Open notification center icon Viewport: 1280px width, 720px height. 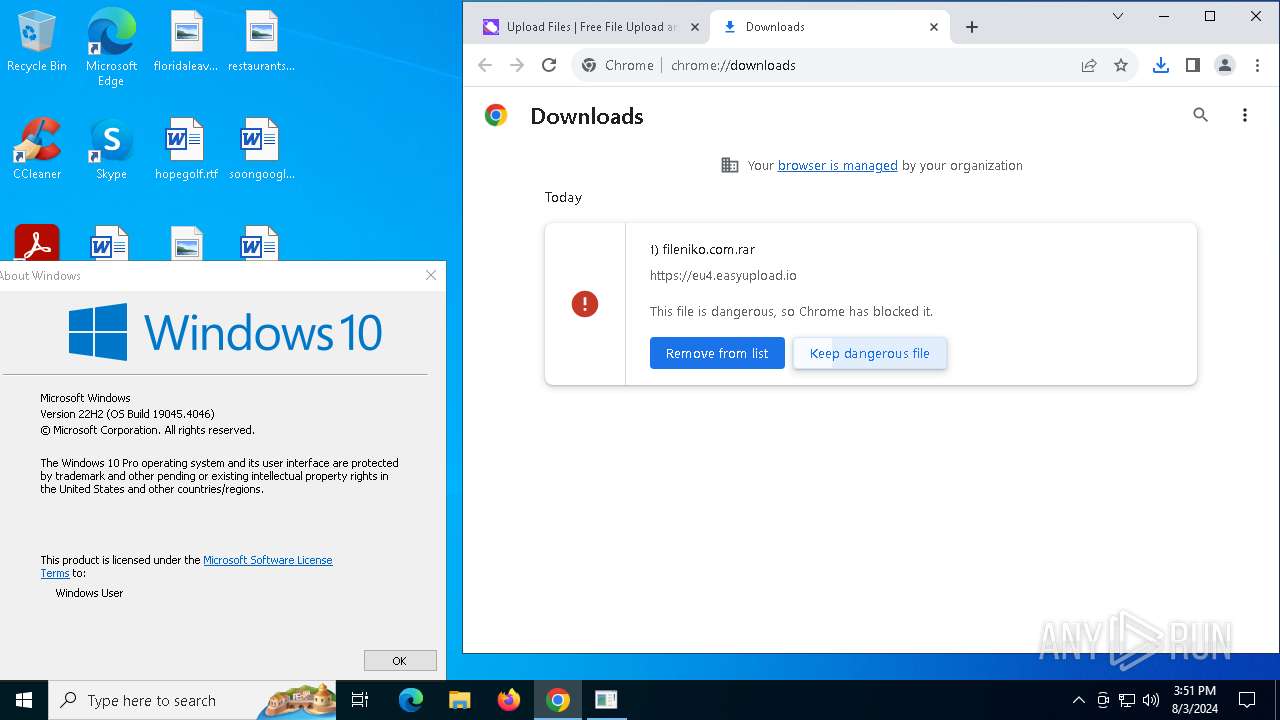click(x=1248, y=700)
